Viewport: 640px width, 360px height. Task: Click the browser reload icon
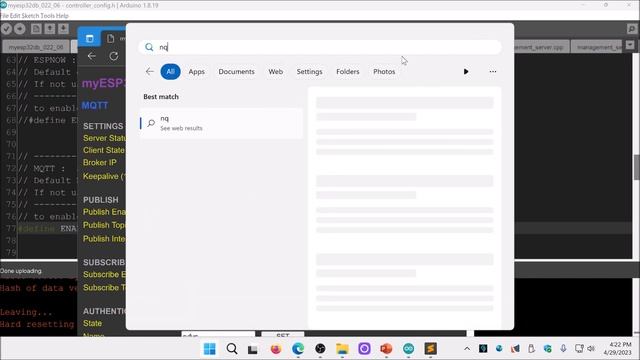pos(113,56)
